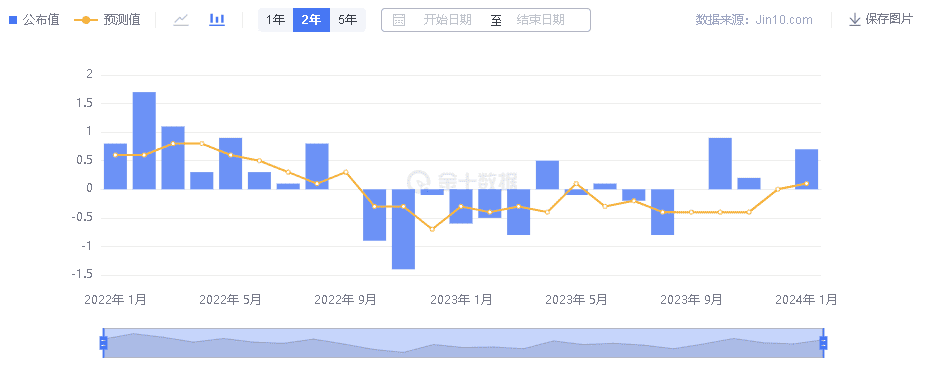Image resolution: width=925 pixels, height=371 pixels.
Task: Click the first forecast point at 0.6
Action: click(116, 155)
